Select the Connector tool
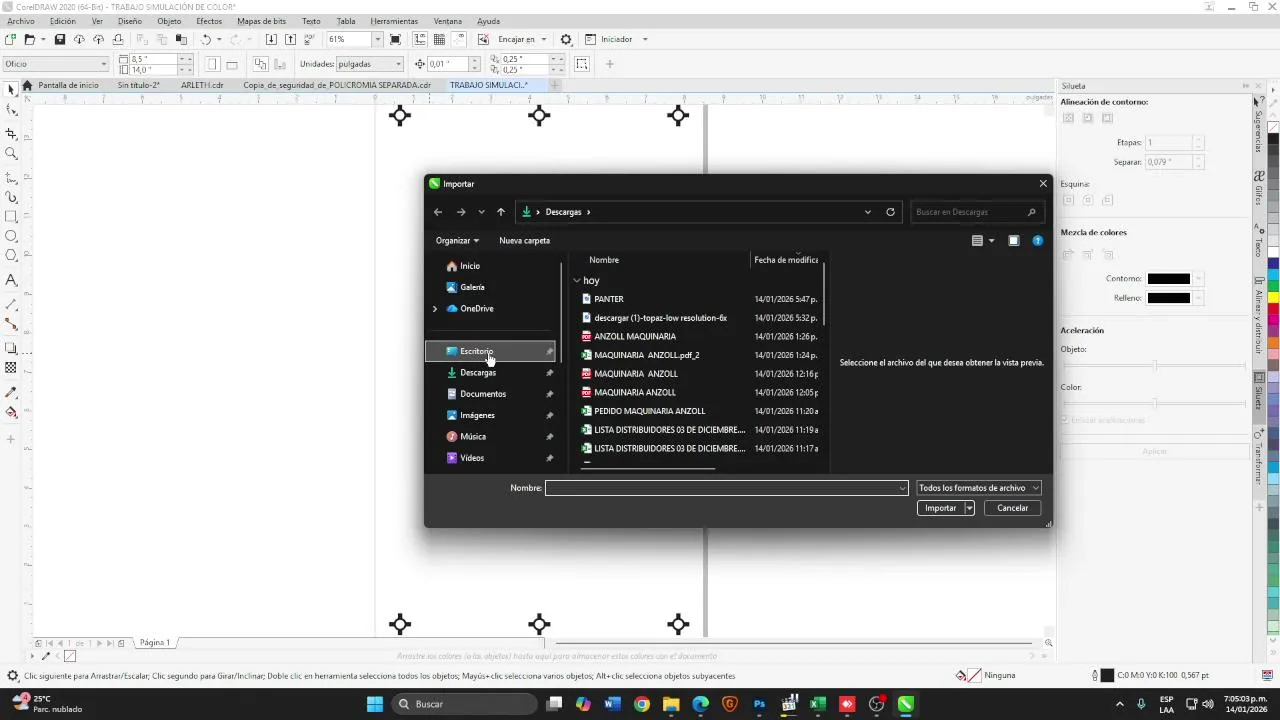 11,324
